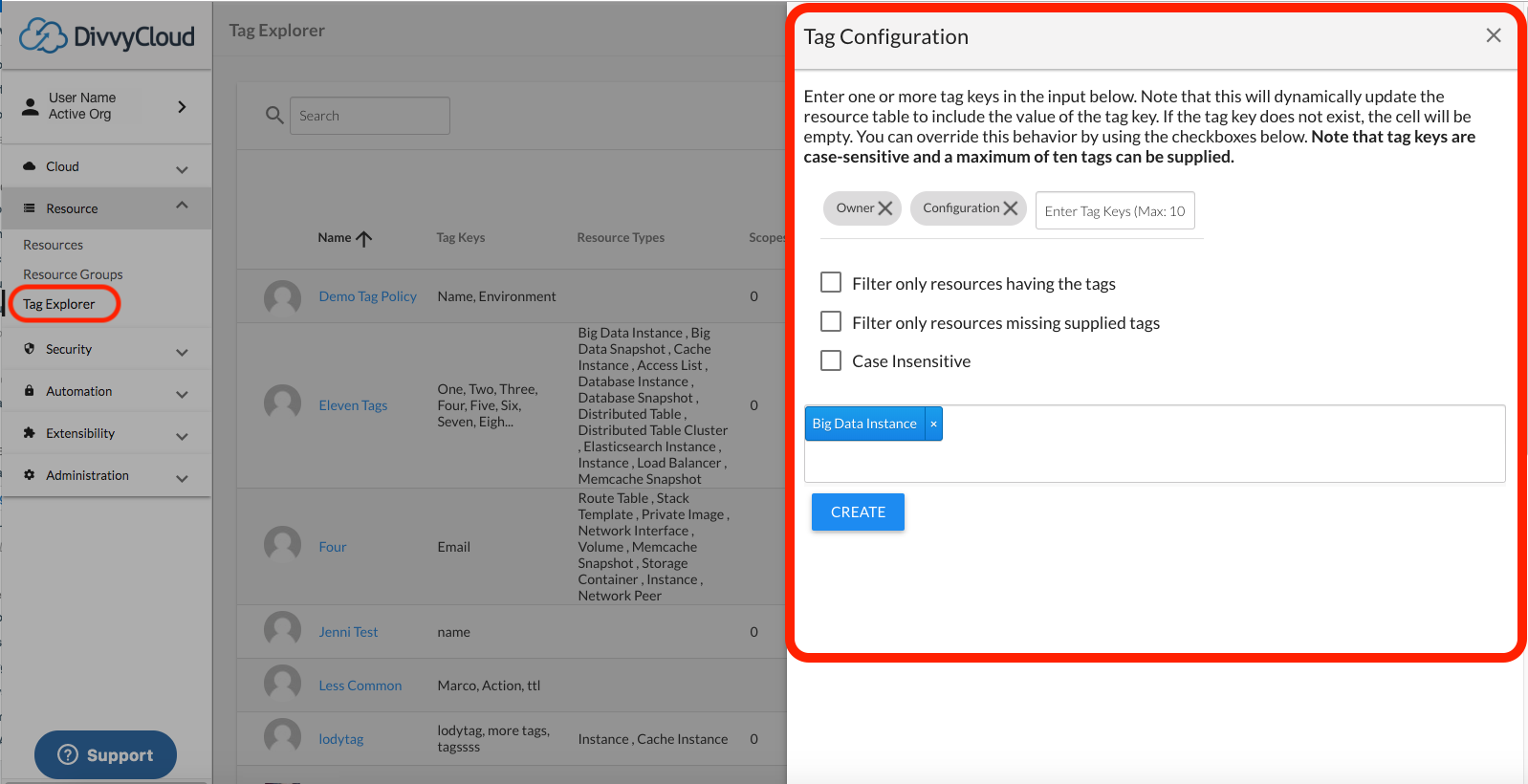The image size is (1528, 784).
Task: Click the Search input field
Action: 370,116
